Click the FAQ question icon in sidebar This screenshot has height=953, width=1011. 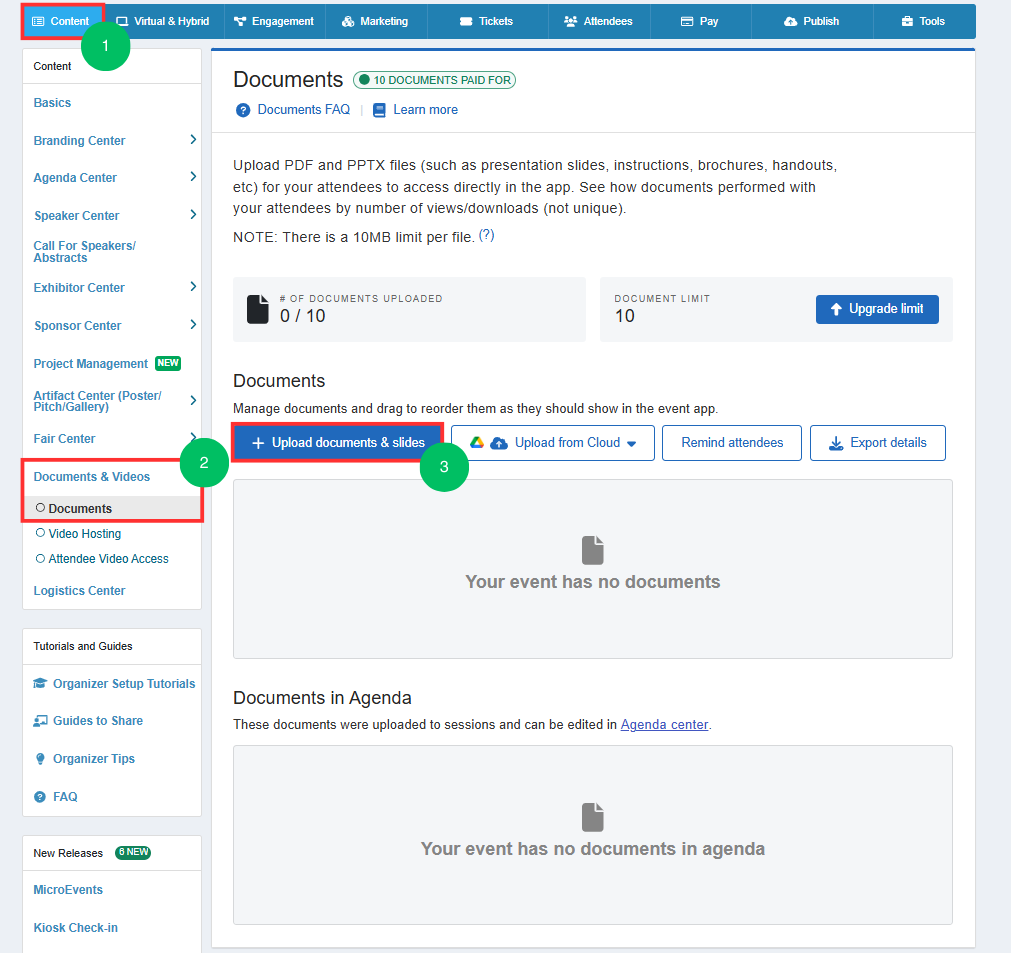40,797
